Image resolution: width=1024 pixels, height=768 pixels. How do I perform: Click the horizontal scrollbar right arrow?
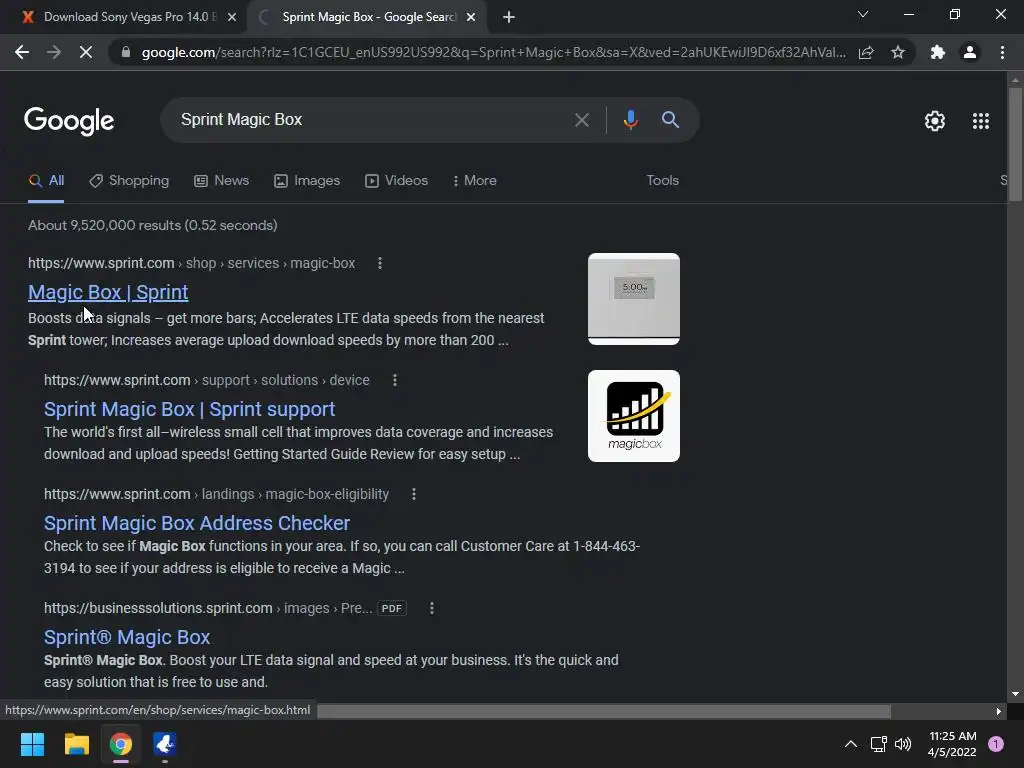[x=999, y=711]
